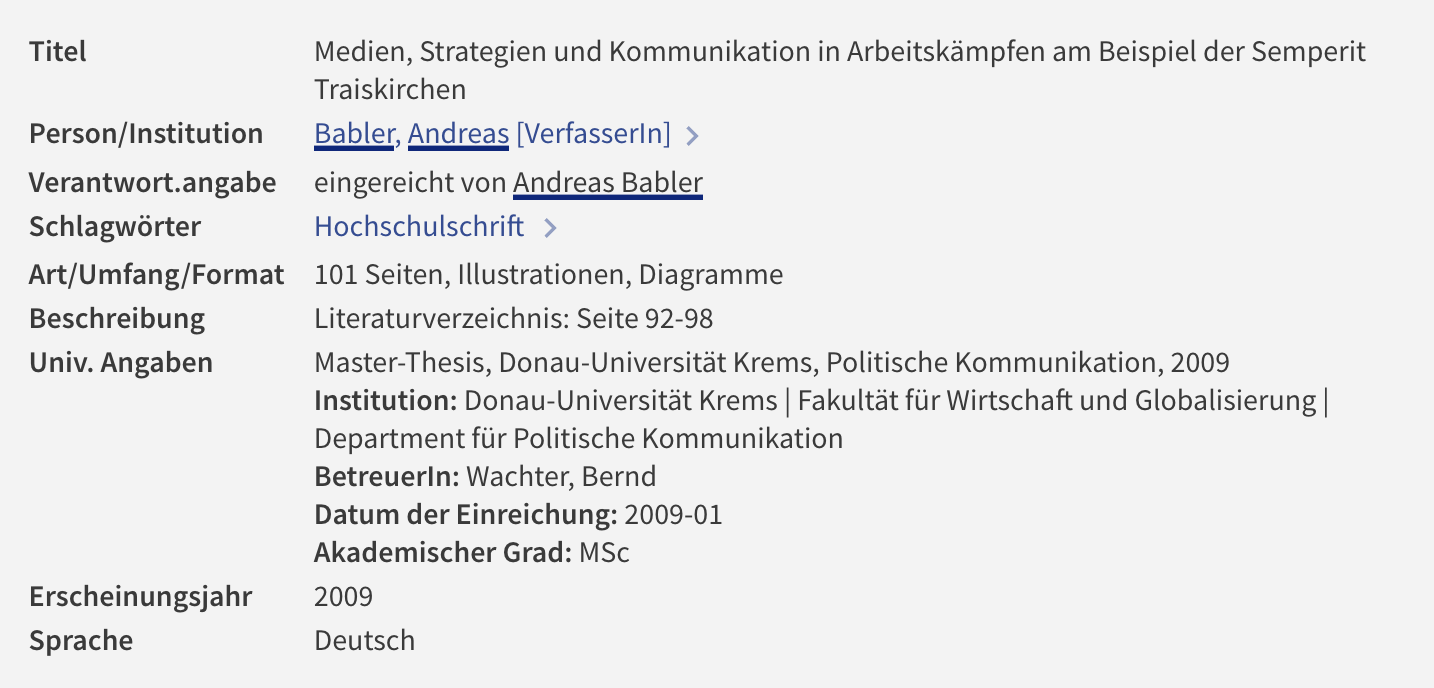Click the Titel field label
Viewport: 1434px width, 688px height.
[x=58, y=51]
